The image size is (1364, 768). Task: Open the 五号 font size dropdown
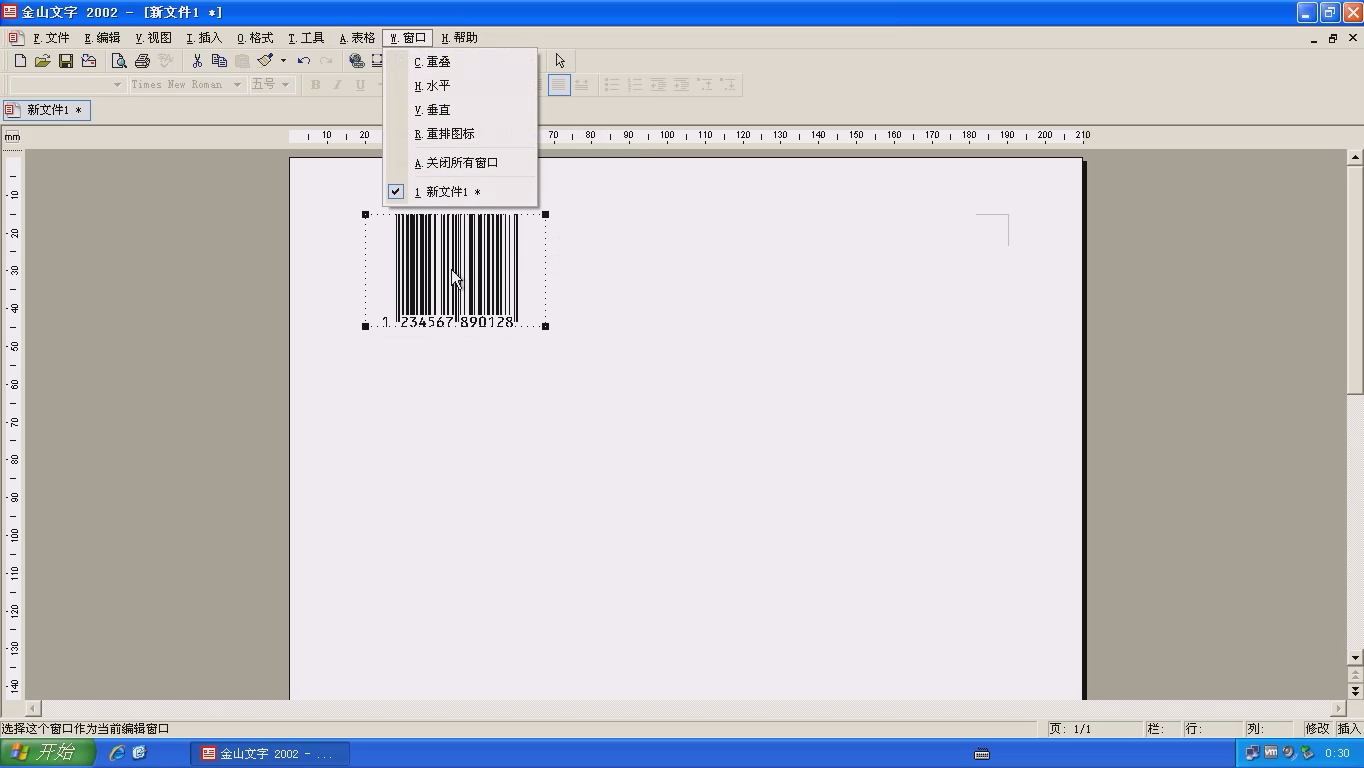pyautogui.click(x=286, y=85)
